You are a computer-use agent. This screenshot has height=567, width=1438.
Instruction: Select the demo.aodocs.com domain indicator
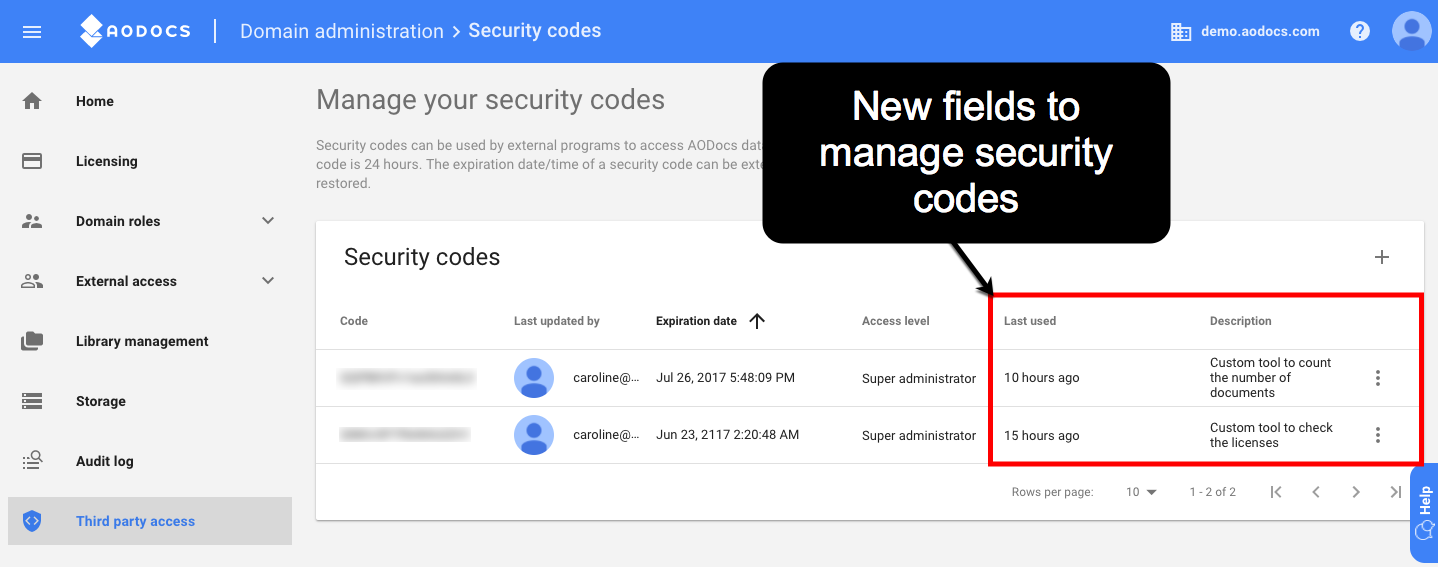point(1245,31)
